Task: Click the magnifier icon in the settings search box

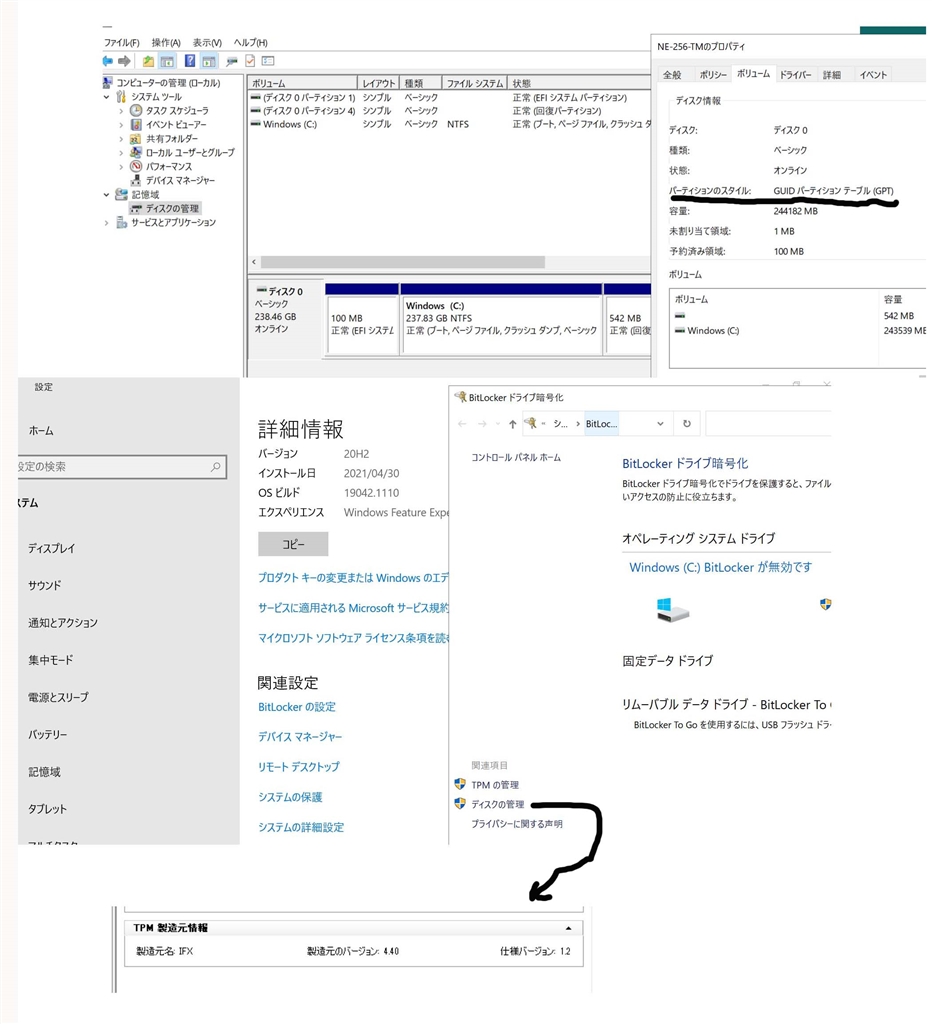Action: [216, 466]
